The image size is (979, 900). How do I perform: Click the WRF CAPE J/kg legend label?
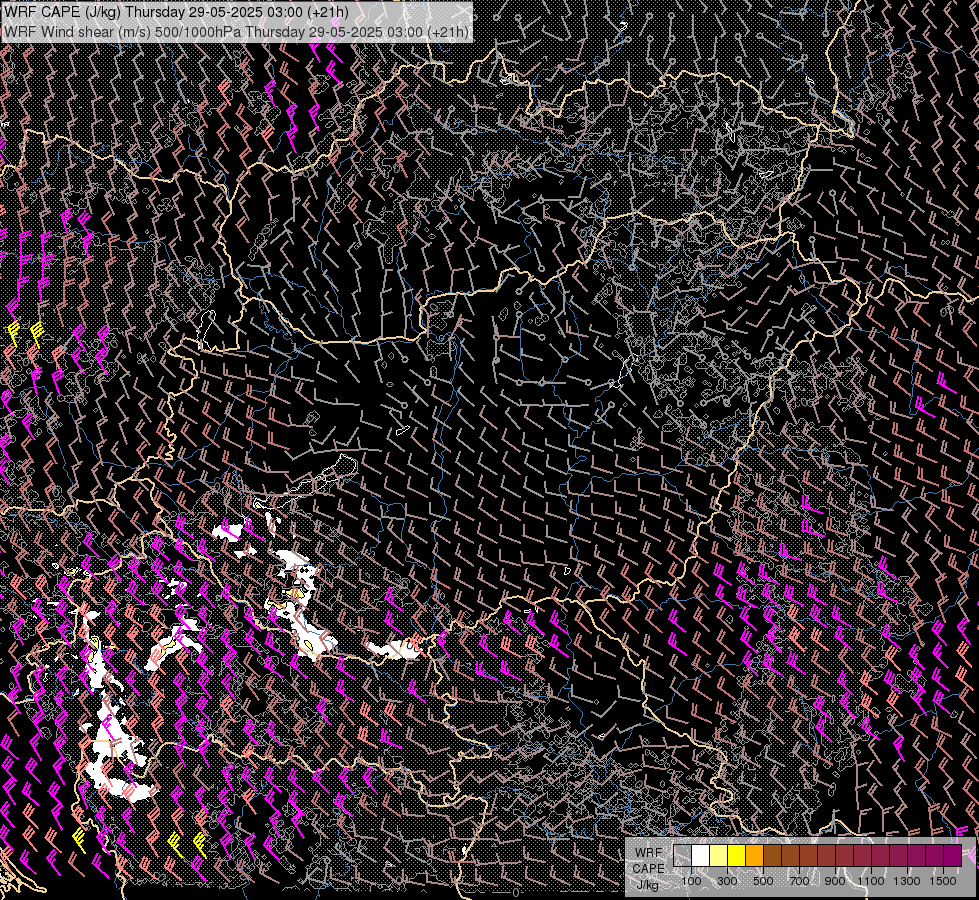tap(649, 869)
